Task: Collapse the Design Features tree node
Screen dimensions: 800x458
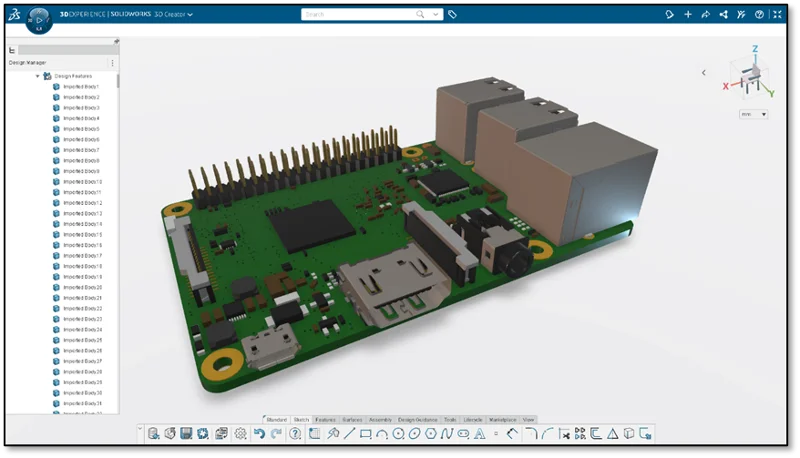Action: point(38,76)
